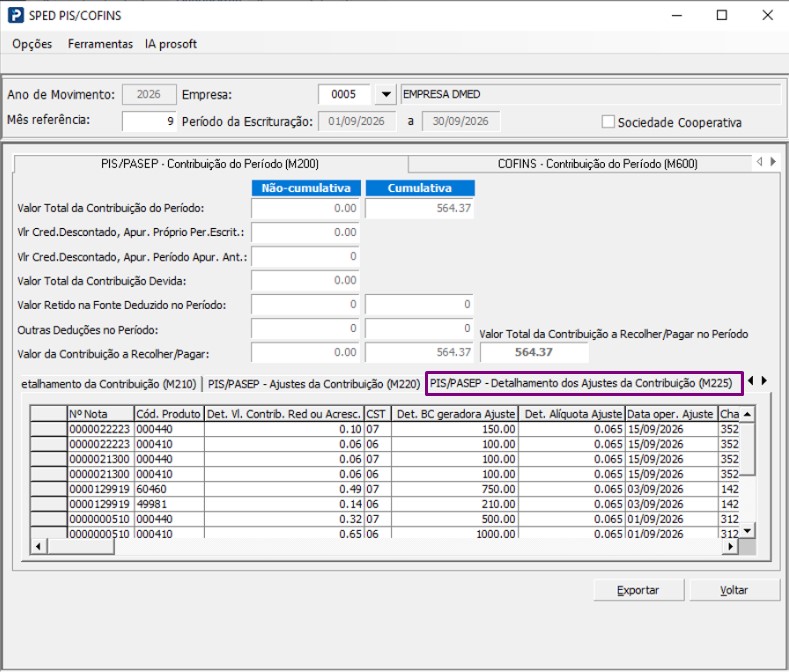Screen dimensions: 789x672
Task: Click the Não-cumulativa Valor Total da Contribuição field
Action: click(305, 208)
